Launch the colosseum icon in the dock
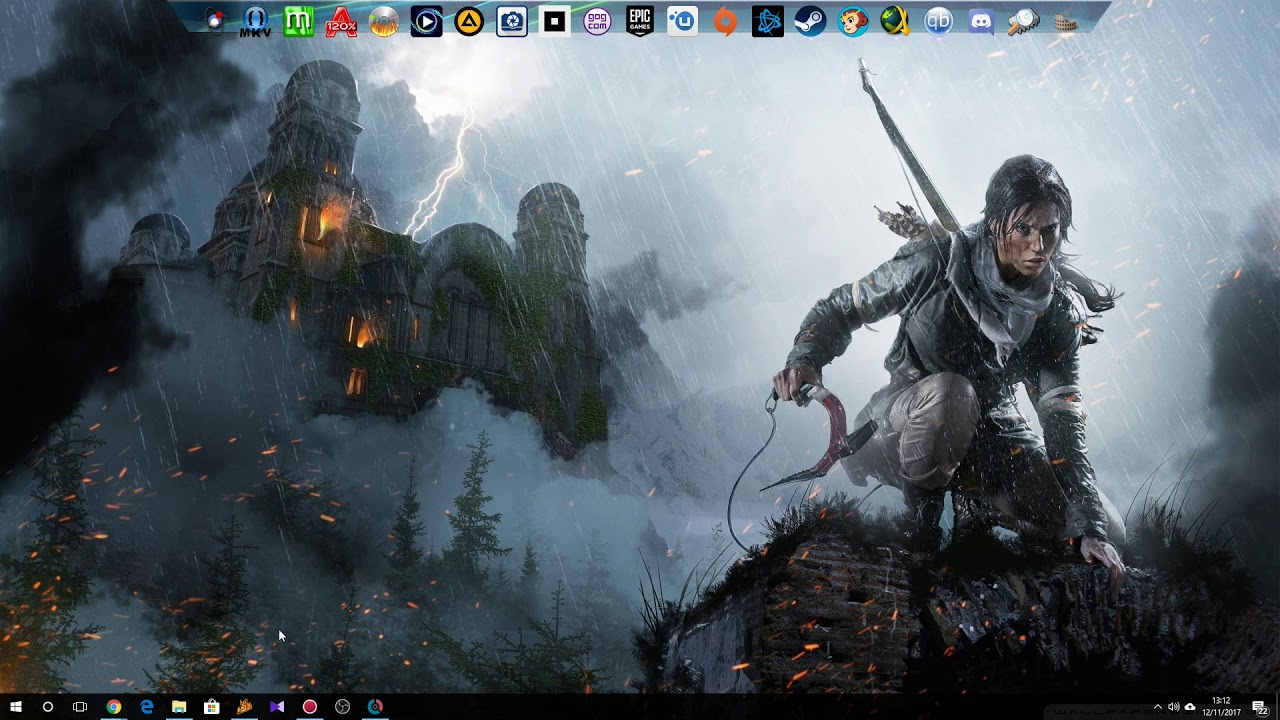 (x=1066, y=21)
